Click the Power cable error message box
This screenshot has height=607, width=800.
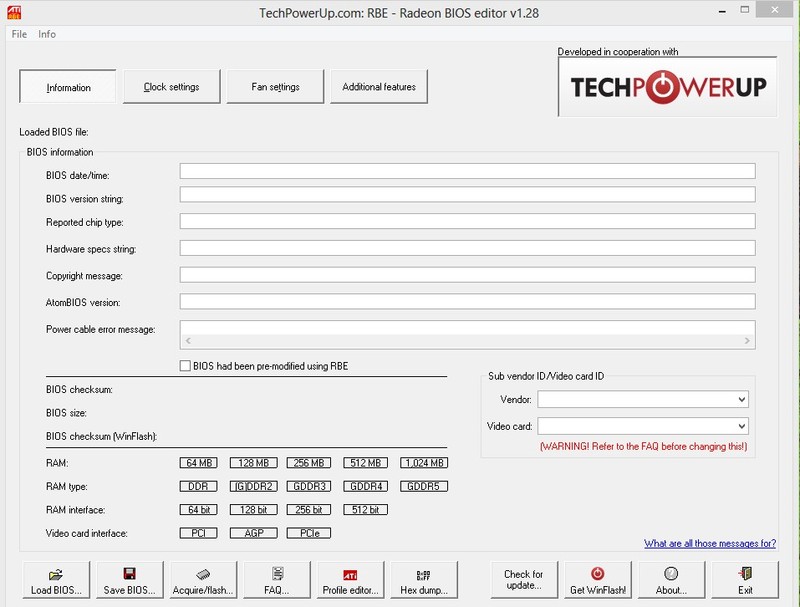pyautogui.click(x=467, y=335)
